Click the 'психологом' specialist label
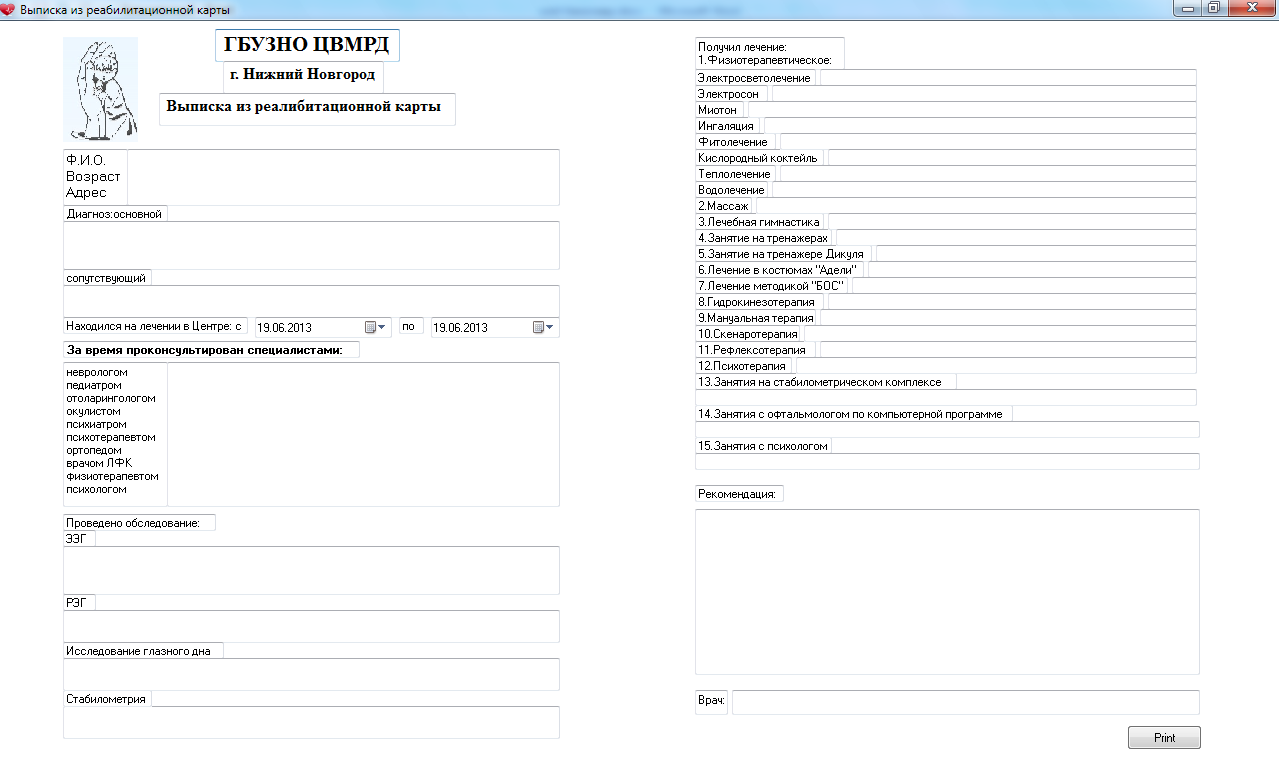This screenshot has height=759, width=1279. tap(96, 489)
